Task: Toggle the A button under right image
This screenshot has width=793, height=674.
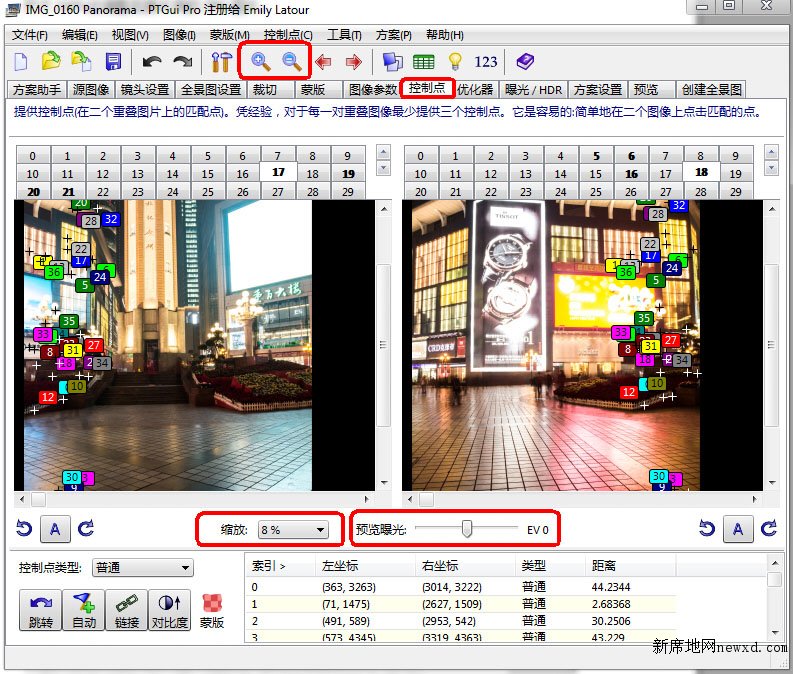Action: [x=738, y=529]
